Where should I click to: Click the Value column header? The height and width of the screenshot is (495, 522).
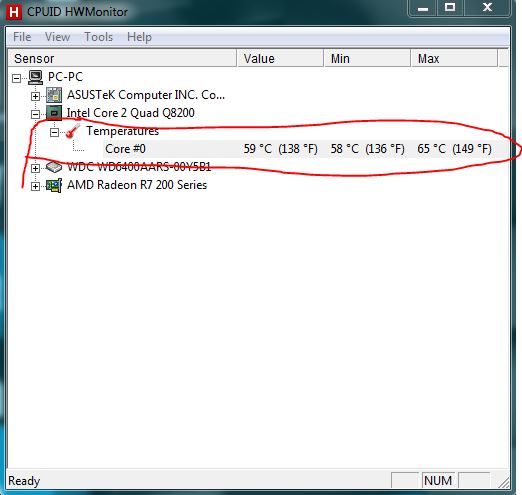pos(280,59)
